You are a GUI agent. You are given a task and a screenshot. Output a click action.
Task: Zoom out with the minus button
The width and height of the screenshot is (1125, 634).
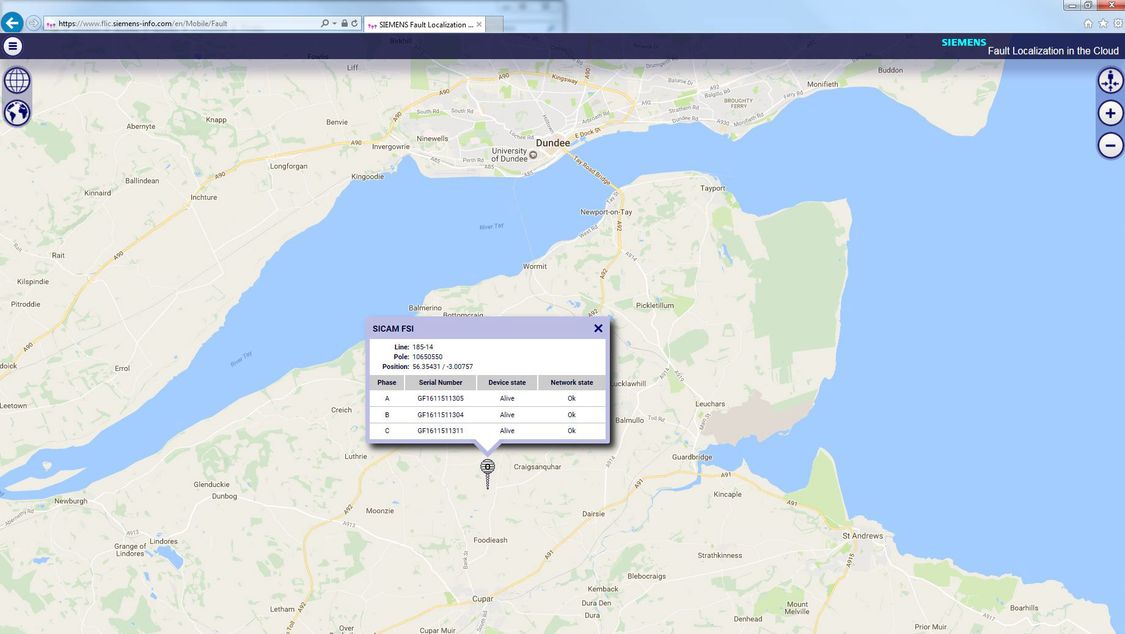click(1110, 145)
